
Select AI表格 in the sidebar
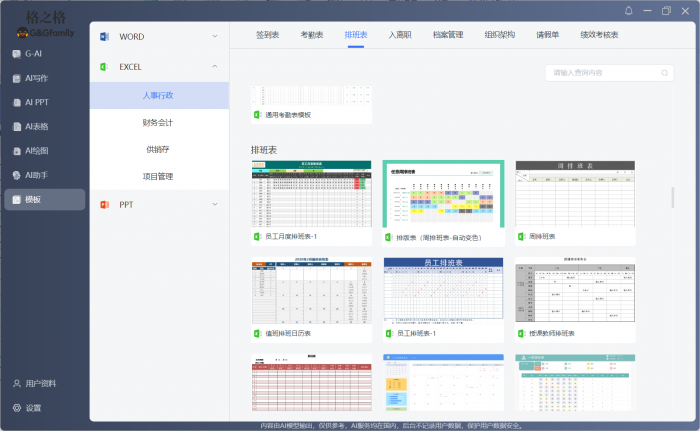pyautogui.click(x=37, y=126)
